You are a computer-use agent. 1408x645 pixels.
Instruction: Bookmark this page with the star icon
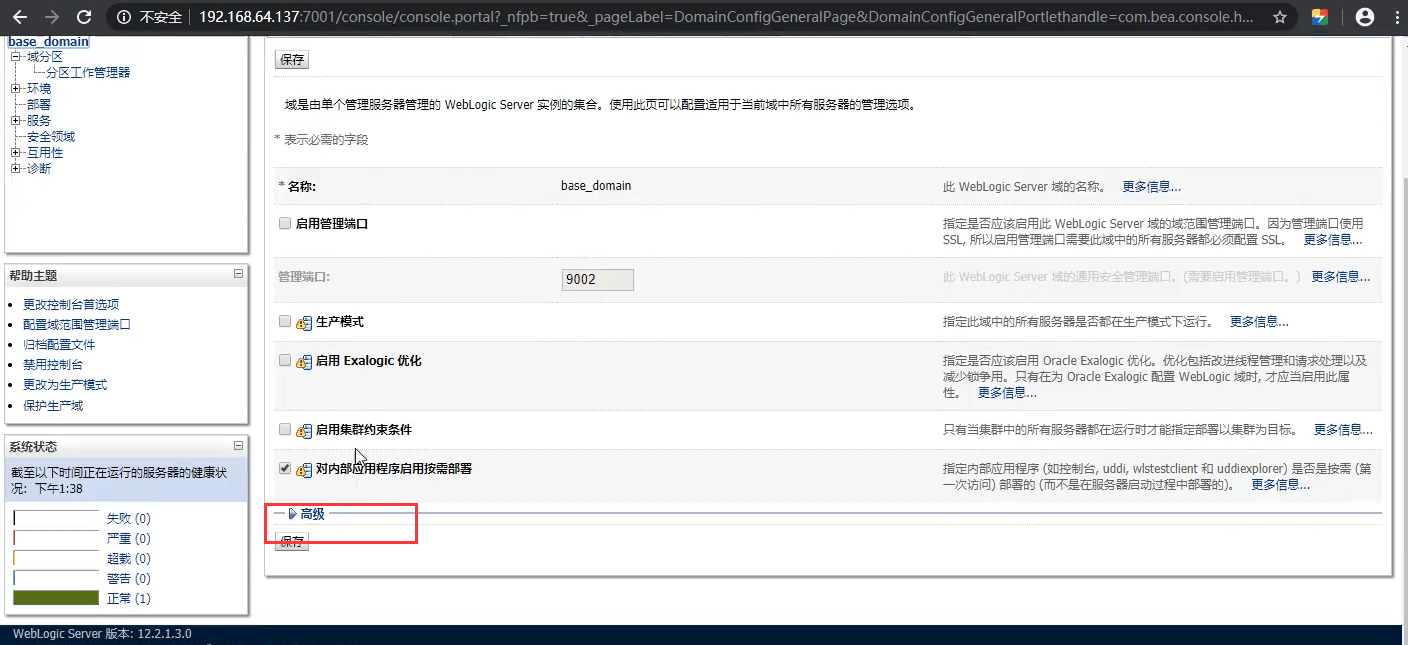point(1280,17)
